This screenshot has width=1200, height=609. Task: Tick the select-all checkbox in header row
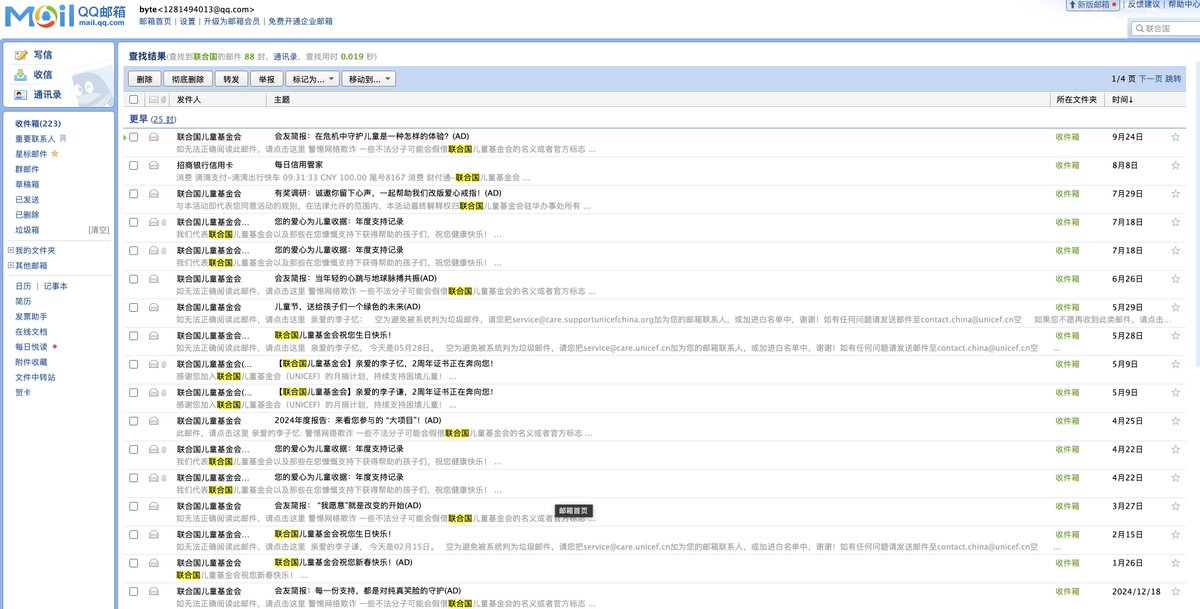point(134,100)
